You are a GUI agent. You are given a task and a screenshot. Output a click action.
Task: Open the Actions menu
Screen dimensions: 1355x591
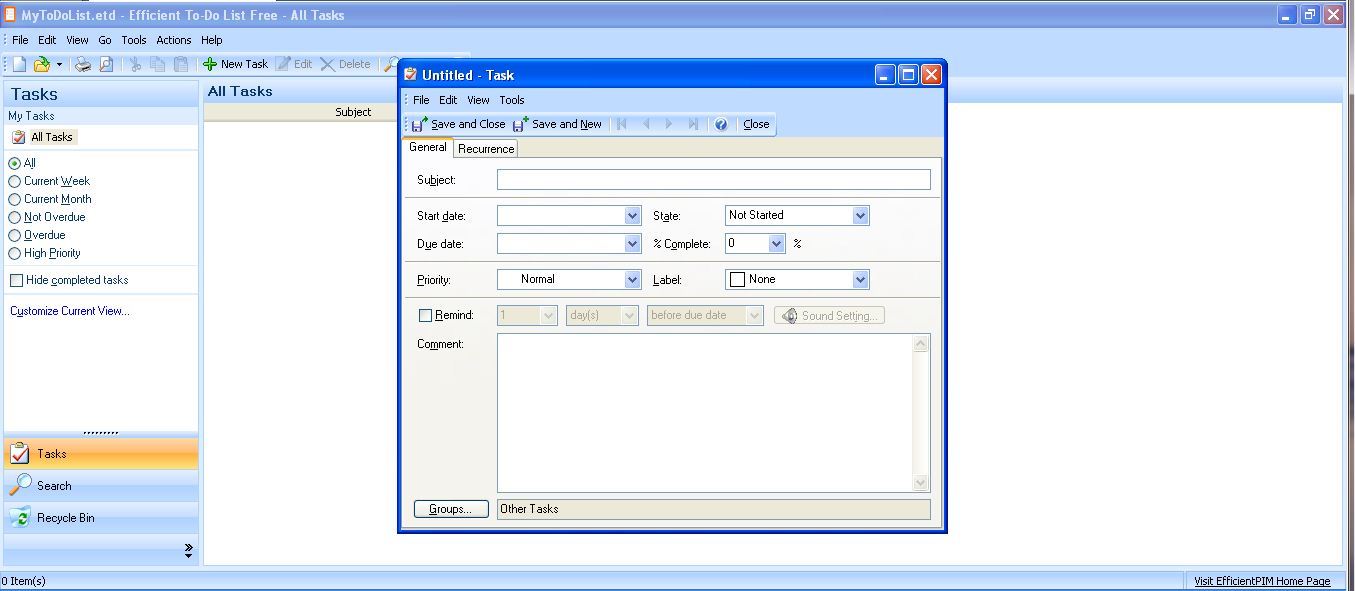tap(173, 40)
